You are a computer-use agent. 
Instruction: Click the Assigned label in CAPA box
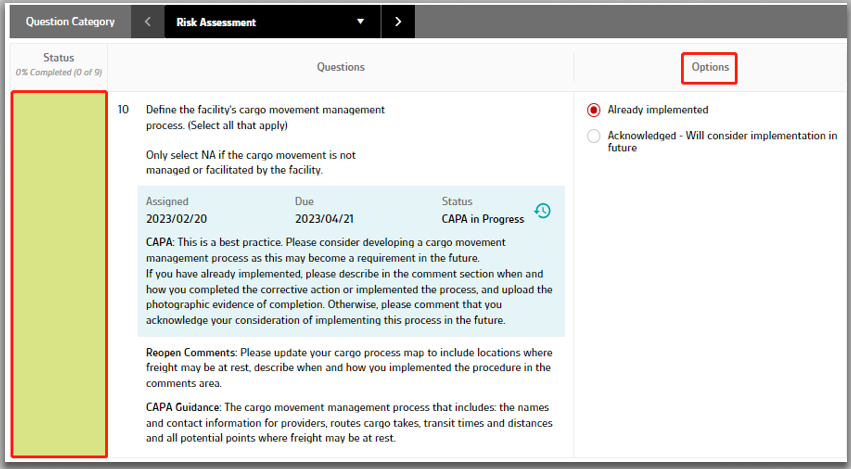tap(167, 201)
